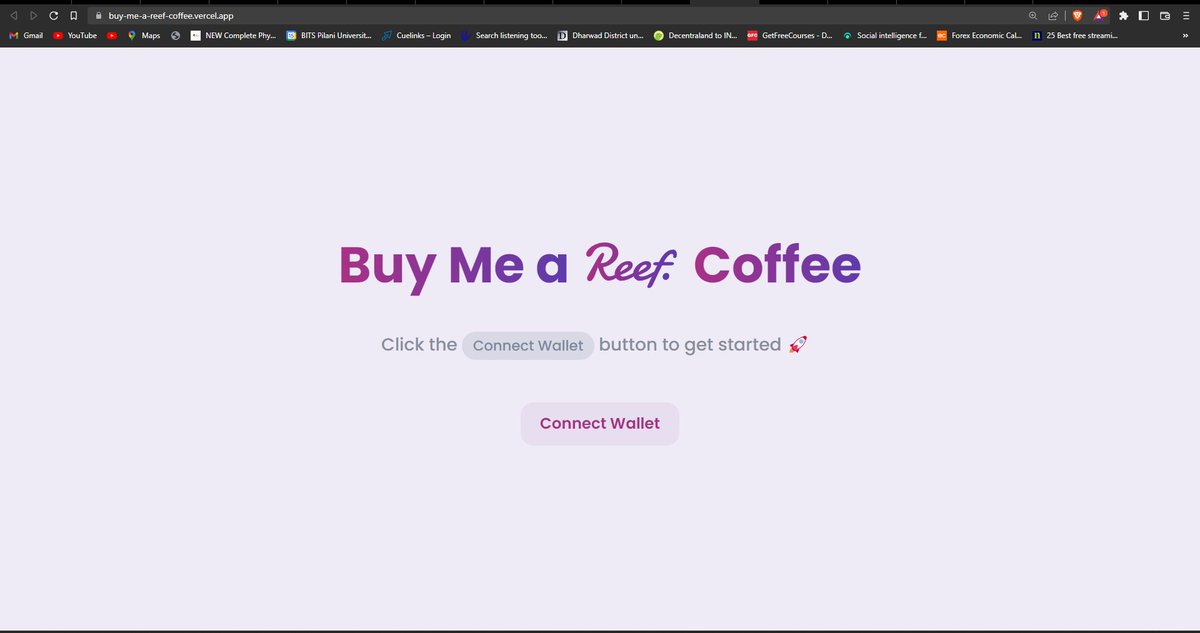The image size is (1200, 633).
Task: Open the Dharwad District un... bookmark
Action: (600, 35)
